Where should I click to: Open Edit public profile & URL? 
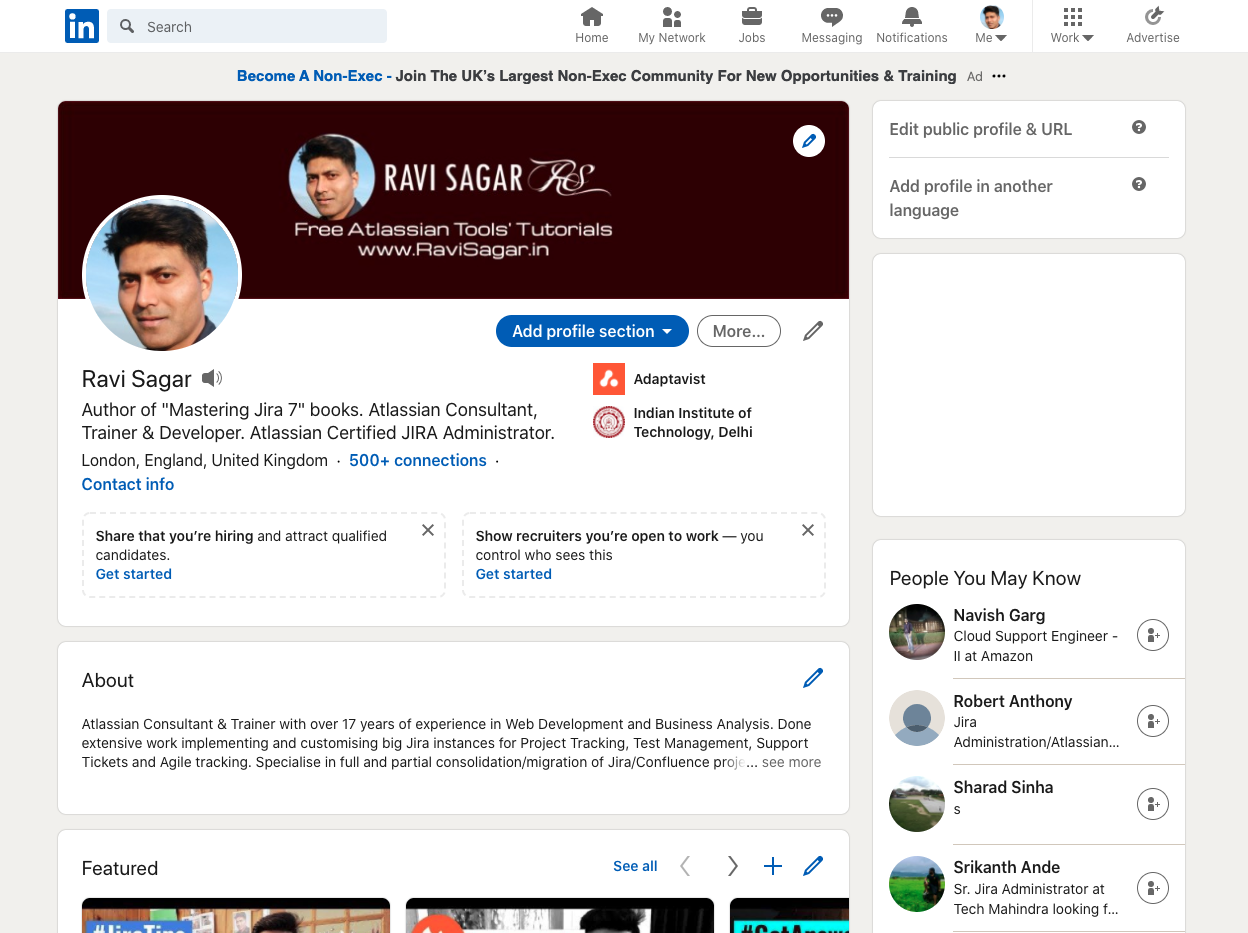click(x=981, y=129)
